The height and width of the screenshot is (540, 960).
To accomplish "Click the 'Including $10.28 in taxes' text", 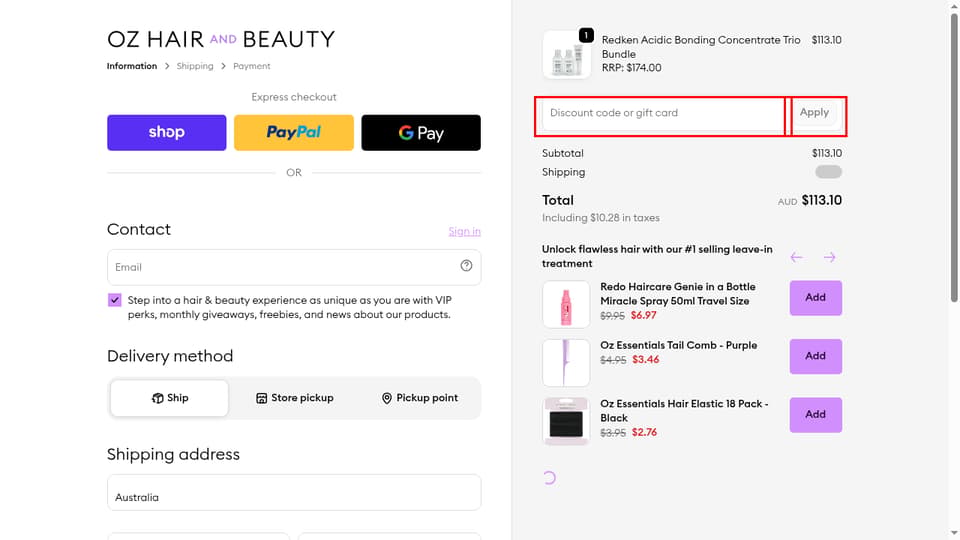I will pos(601,218).
